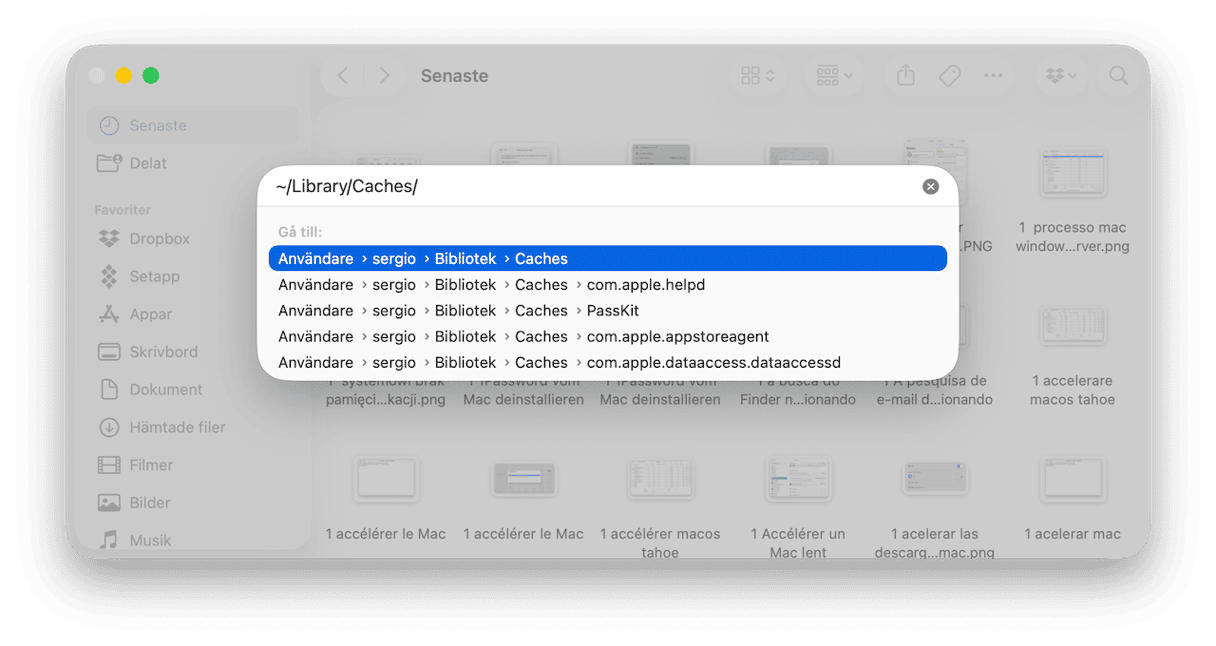
Task: Click the Setapp icon in the sidebar
Action: tap(109, 276)
